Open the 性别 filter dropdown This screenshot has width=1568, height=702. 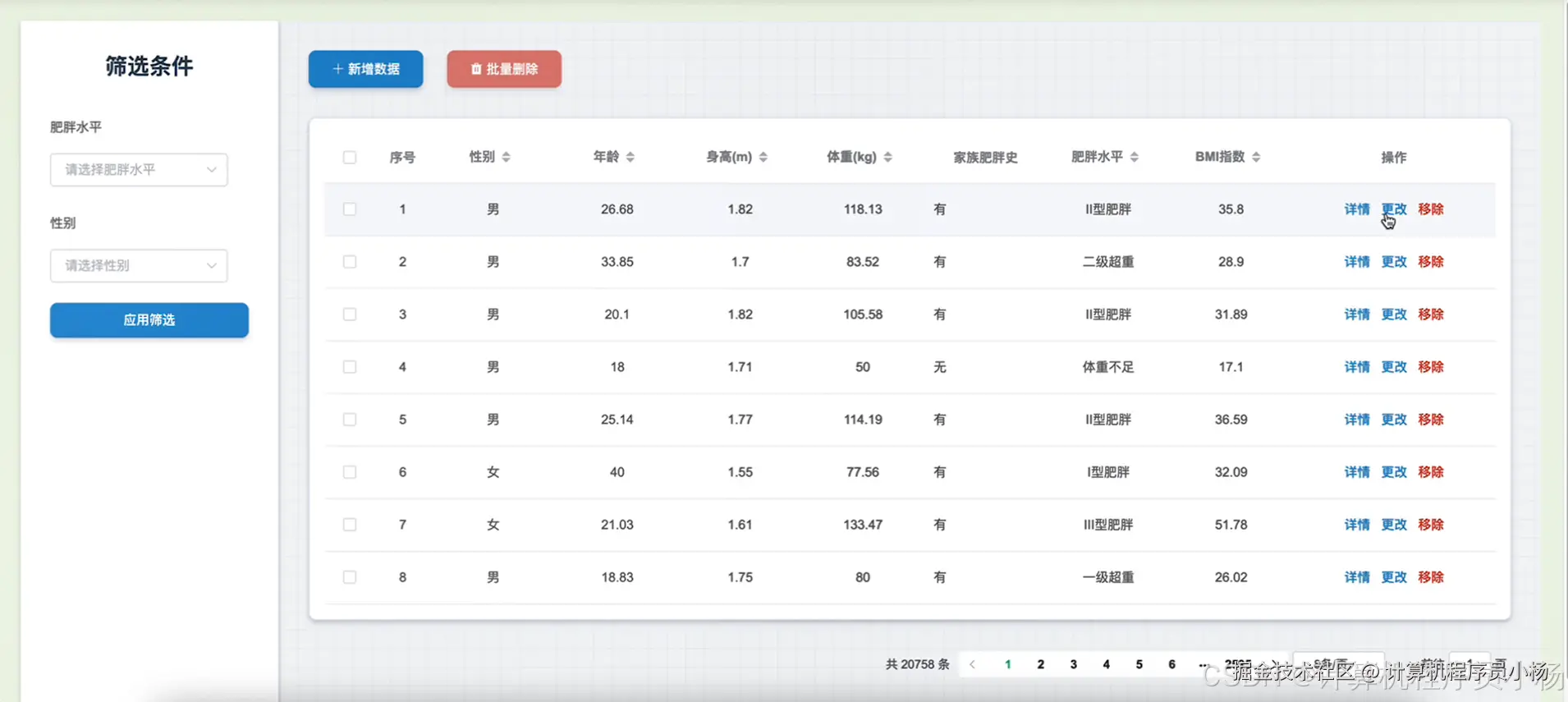coord(139,266)
